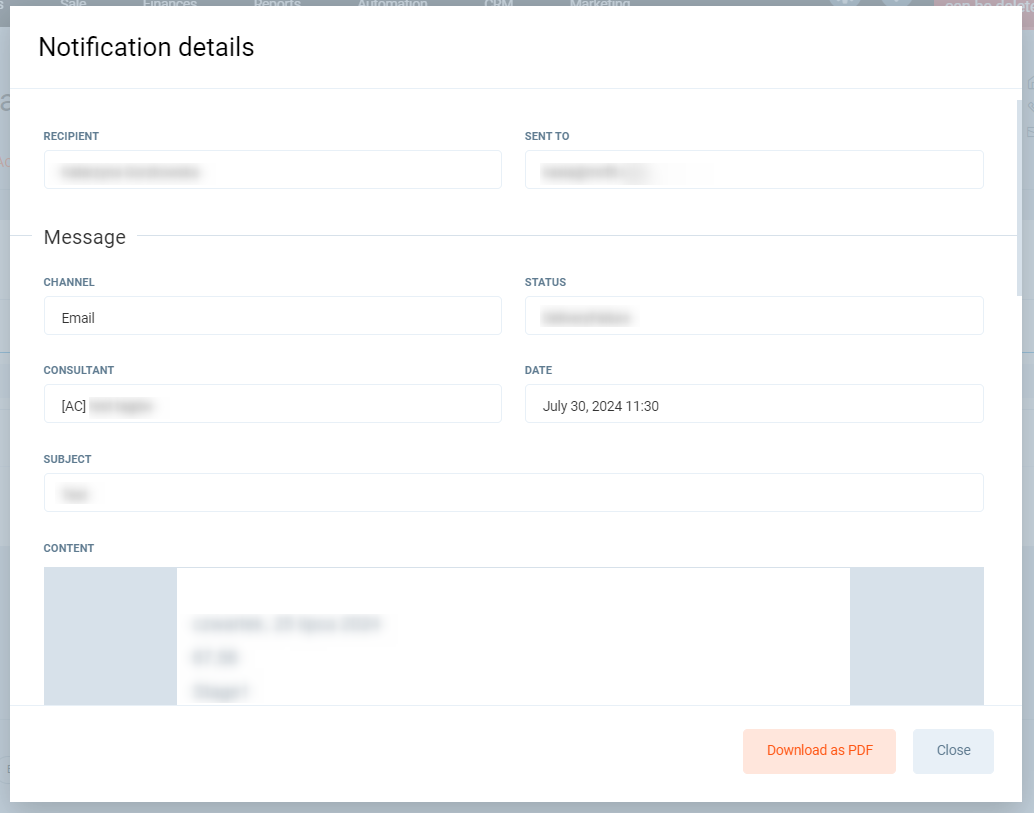
Task: Click the first blurred line in content
Action: (286, 625)
